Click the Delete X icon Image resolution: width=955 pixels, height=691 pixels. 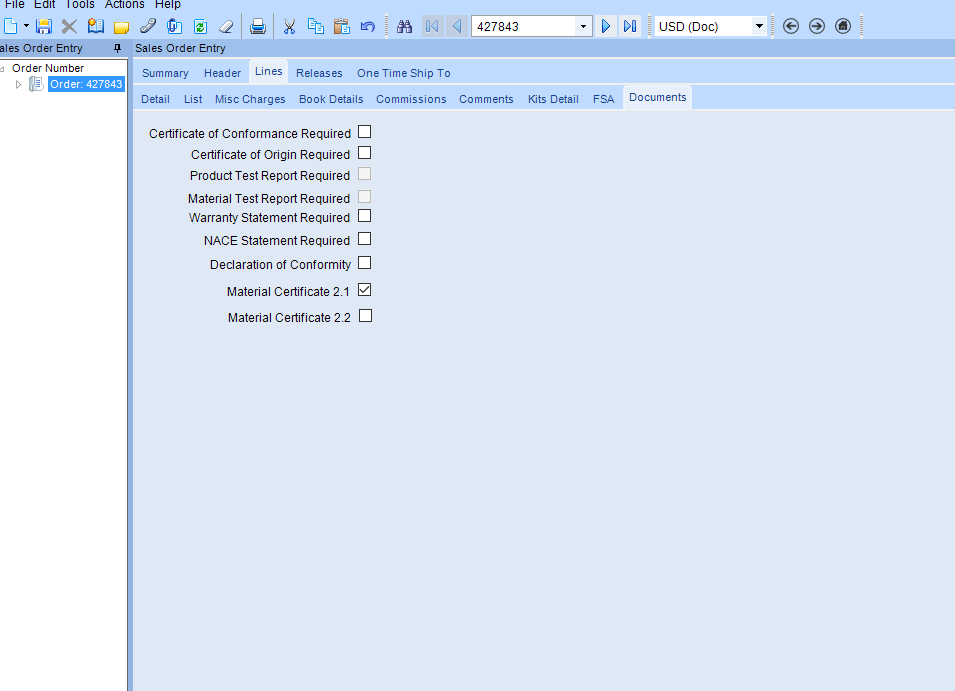[69, 26]
